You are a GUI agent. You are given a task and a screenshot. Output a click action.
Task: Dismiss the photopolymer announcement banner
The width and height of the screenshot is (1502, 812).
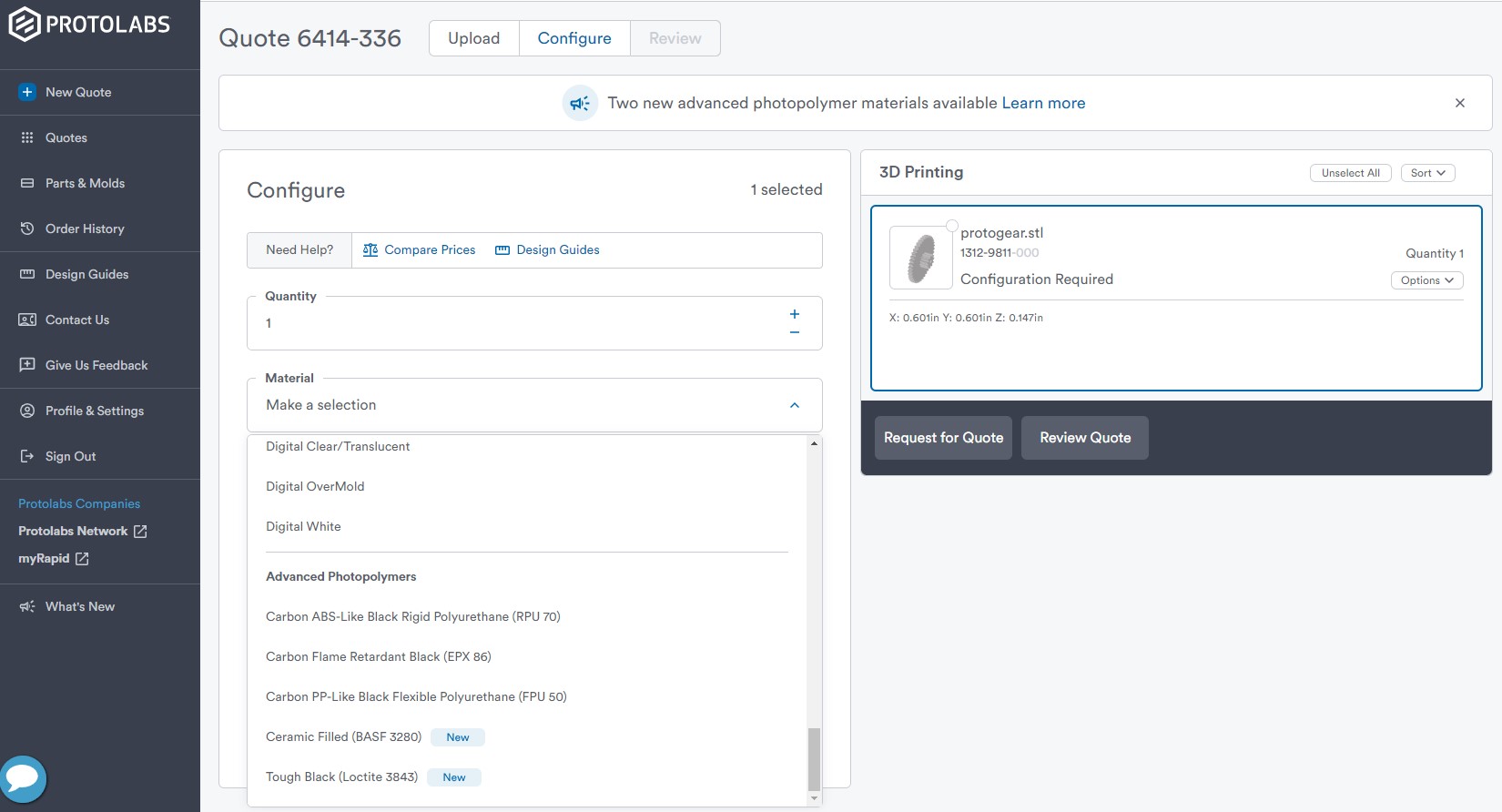pyautogui.click(x=1460, y=103)
